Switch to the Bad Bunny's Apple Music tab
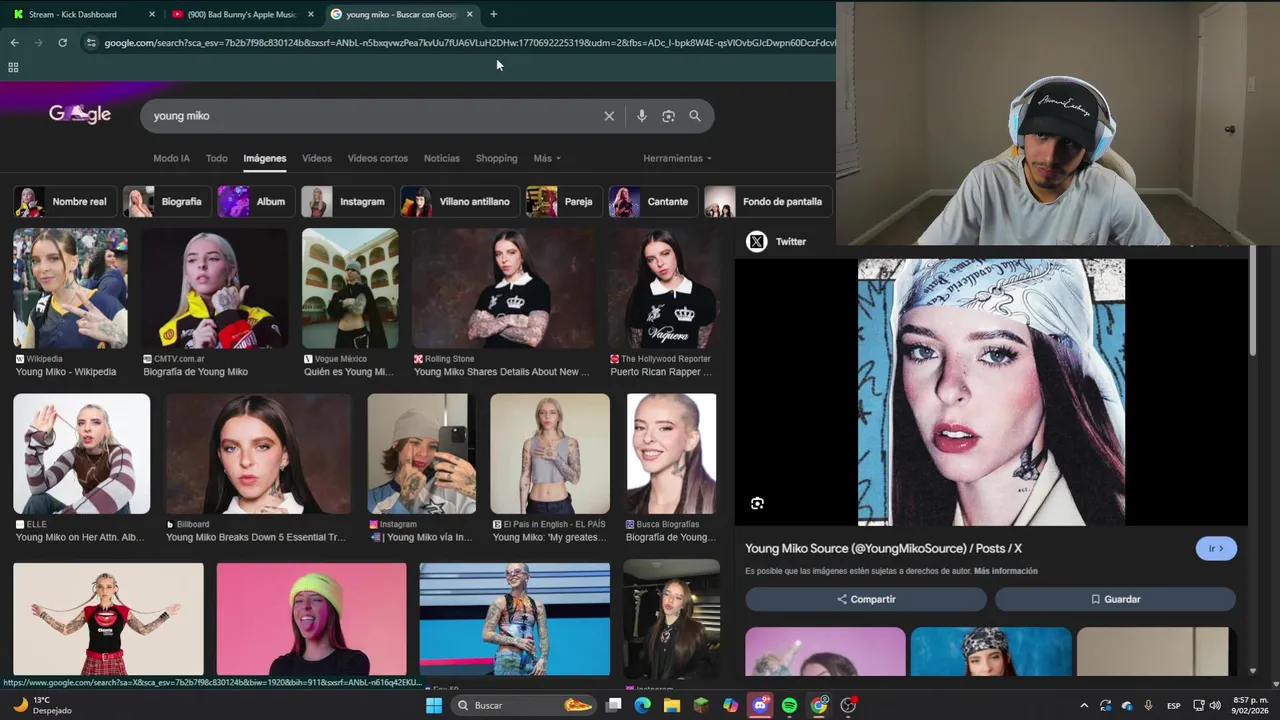 pos(240,14)
